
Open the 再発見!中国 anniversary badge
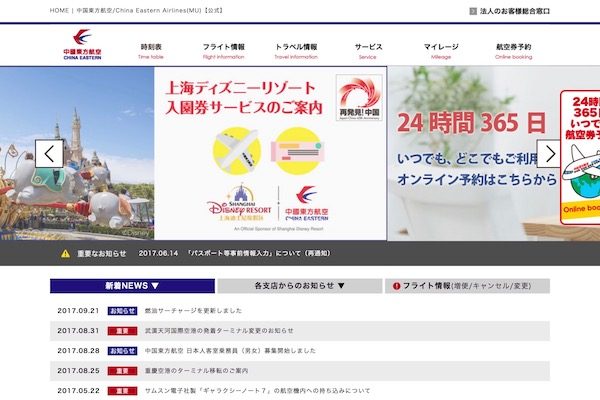point(359,98)
